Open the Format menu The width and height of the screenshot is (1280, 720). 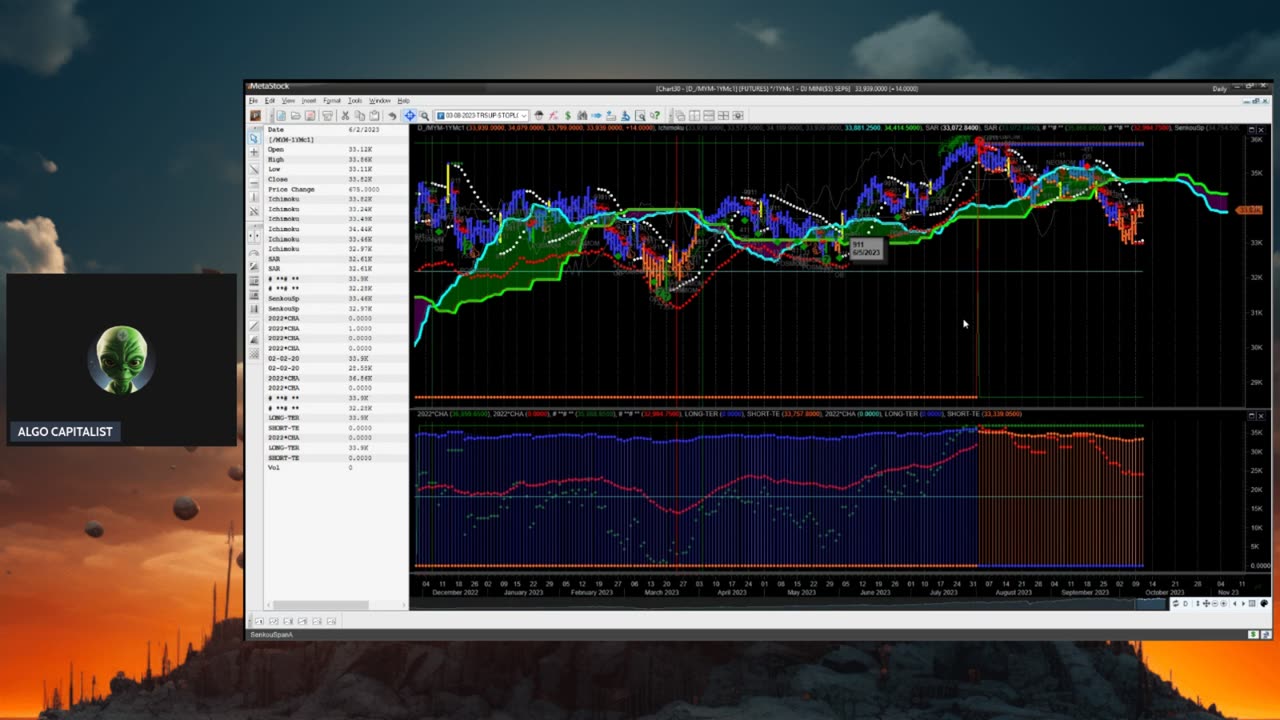point(332,101)
